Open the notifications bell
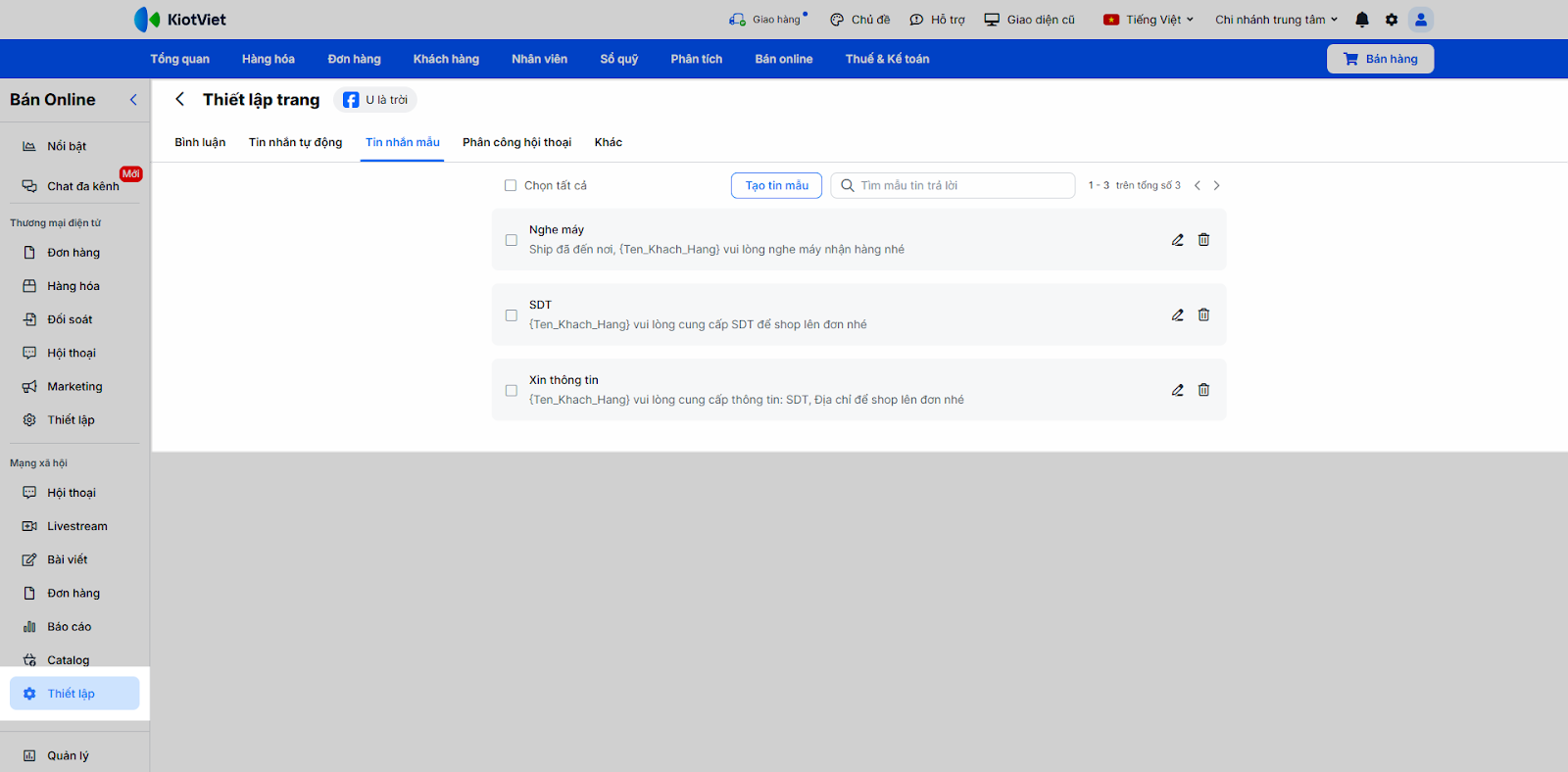This screenshot has width=1568, height=772. pos(1362,20)
